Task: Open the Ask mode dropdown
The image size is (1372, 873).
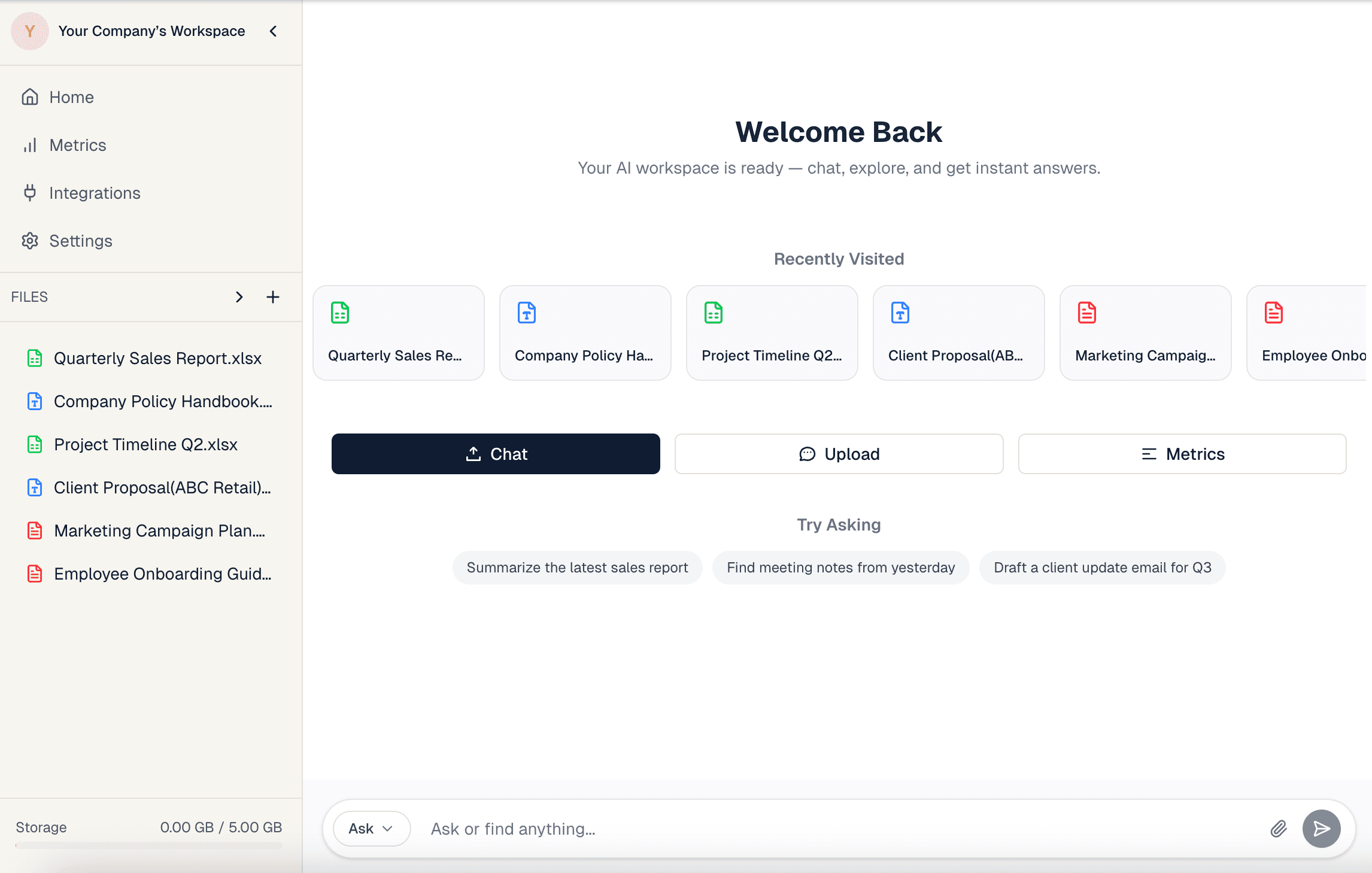Action: pos(371,829)
